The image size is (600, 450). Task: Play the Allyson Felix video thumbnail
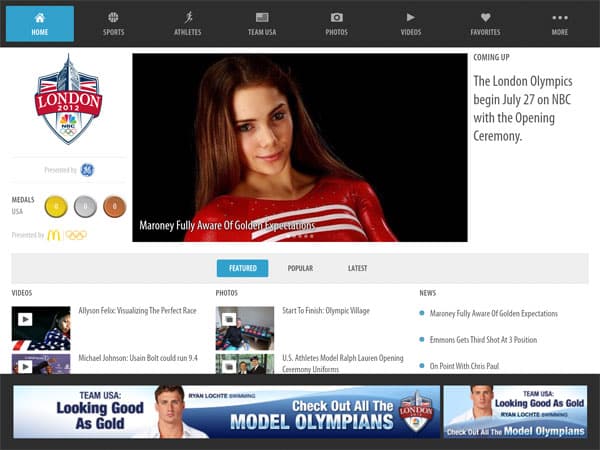41,328
